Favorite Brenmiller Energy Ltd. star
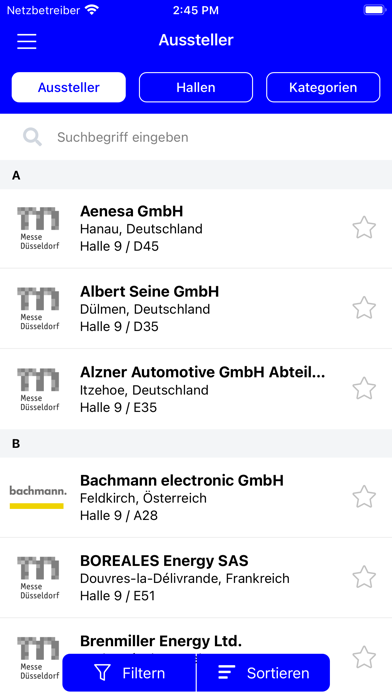This screenshot has height=696, width=392. point(364,657)
